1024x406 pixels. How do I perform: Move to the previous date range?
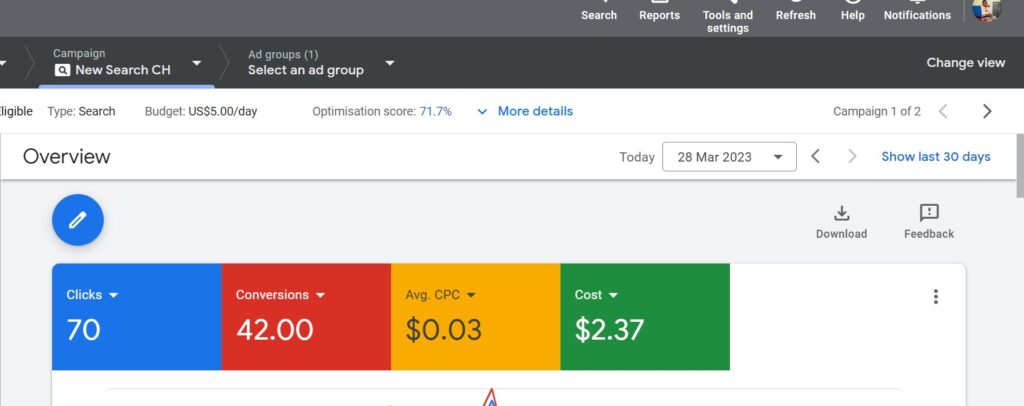click(815, 157)
